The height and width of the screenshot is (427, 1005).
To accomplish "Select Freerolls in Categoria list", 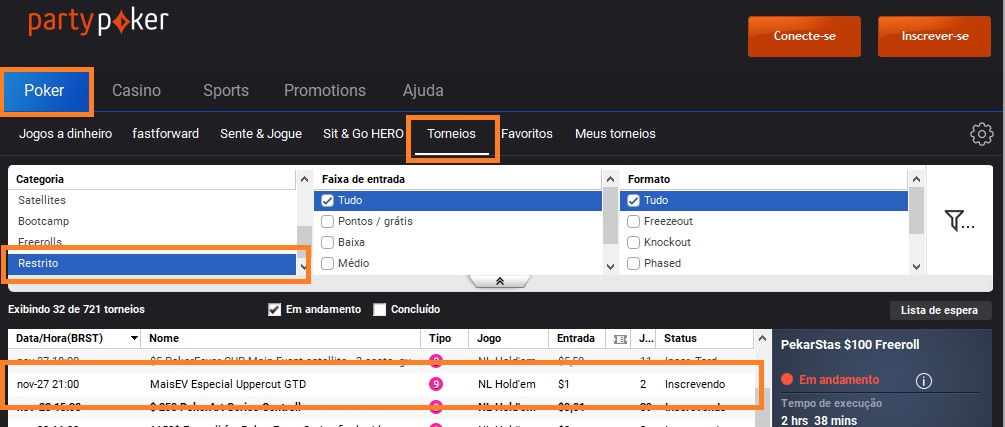I will [152, 242].
